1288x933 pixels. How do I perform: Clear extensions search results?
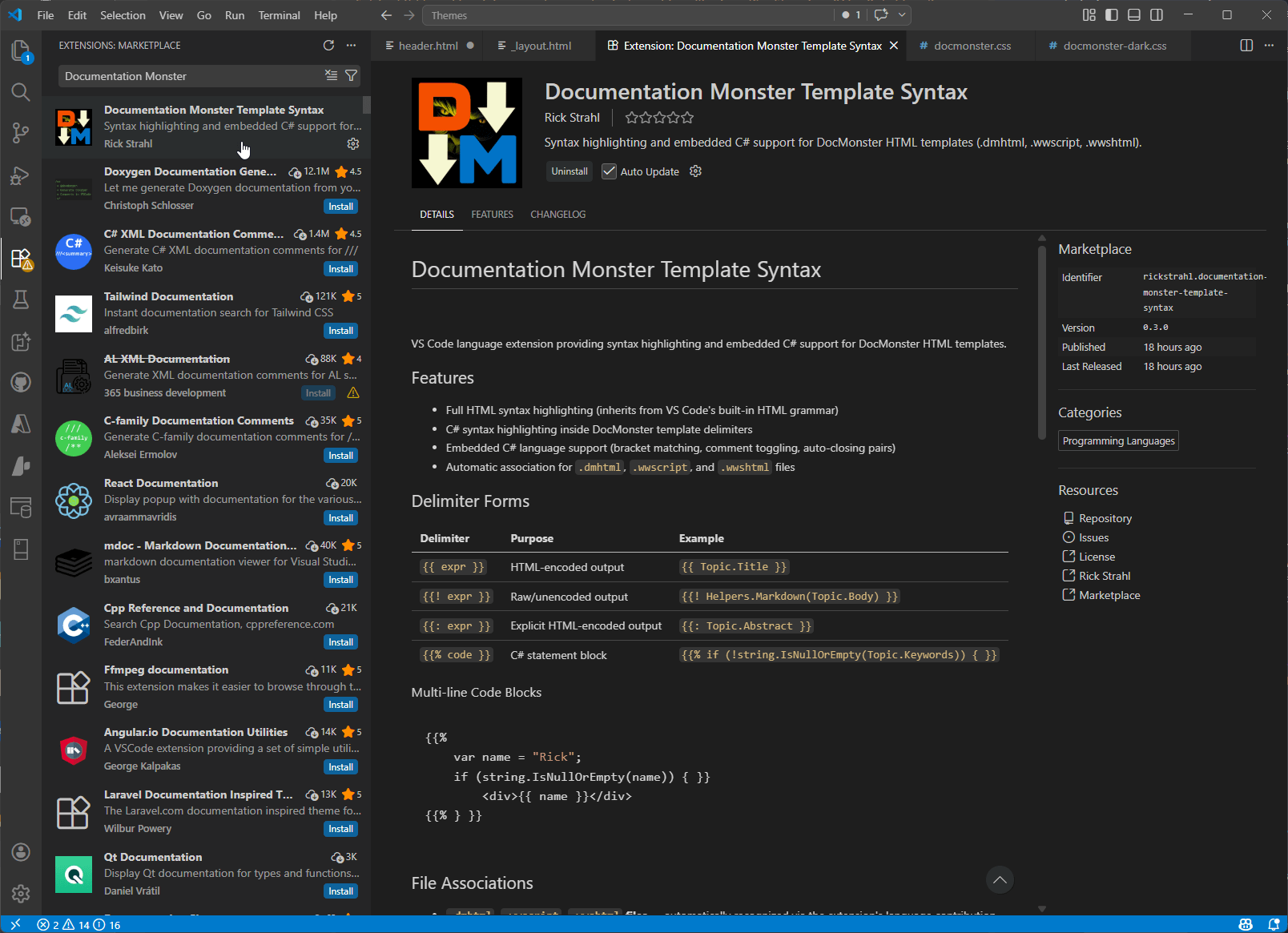click(x=331, y=75)
